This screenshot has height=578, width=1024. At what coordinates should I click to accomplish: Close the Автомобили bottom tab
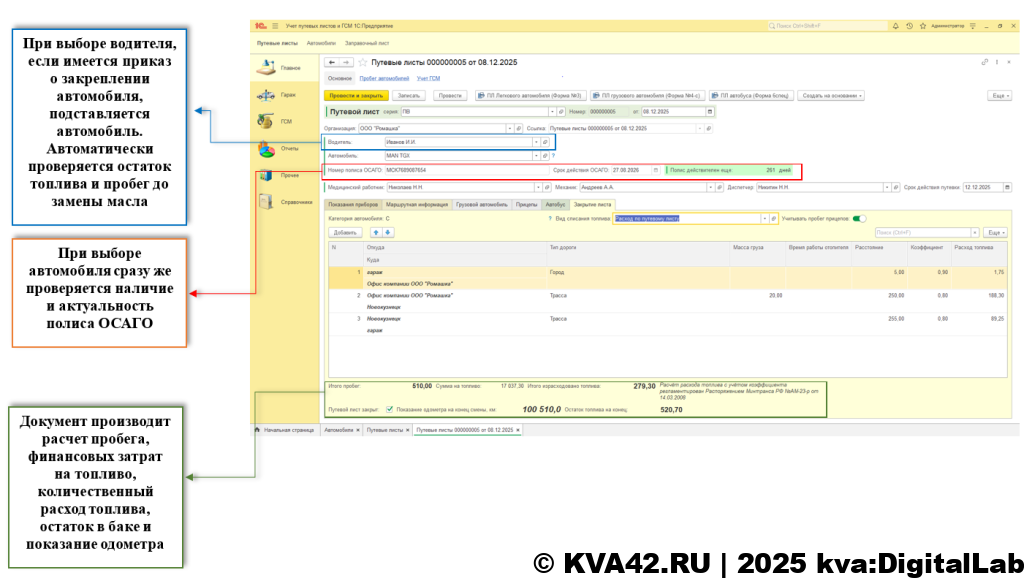click(357, 429)
